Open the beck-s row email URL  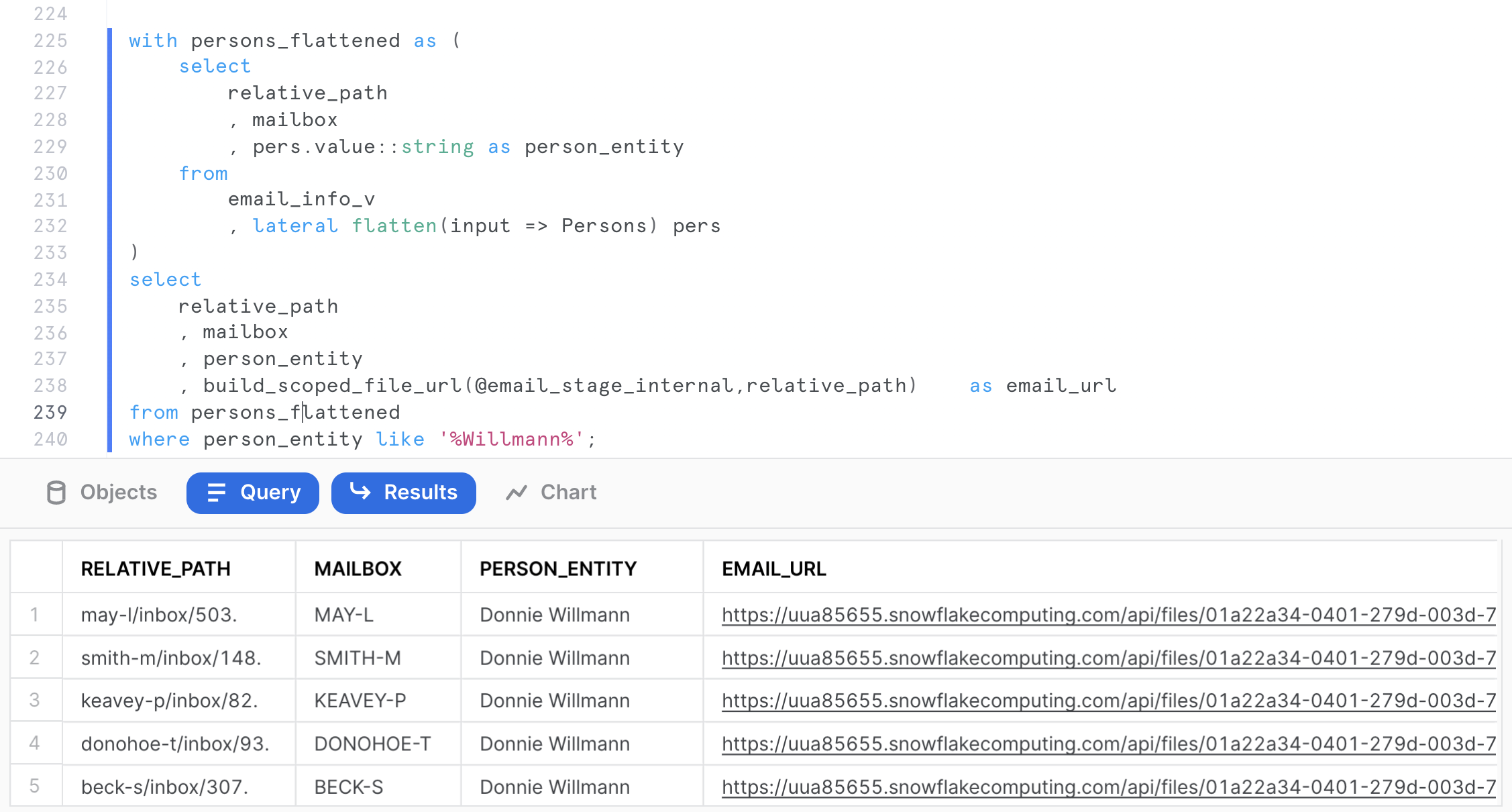[x=1108, y=786]
